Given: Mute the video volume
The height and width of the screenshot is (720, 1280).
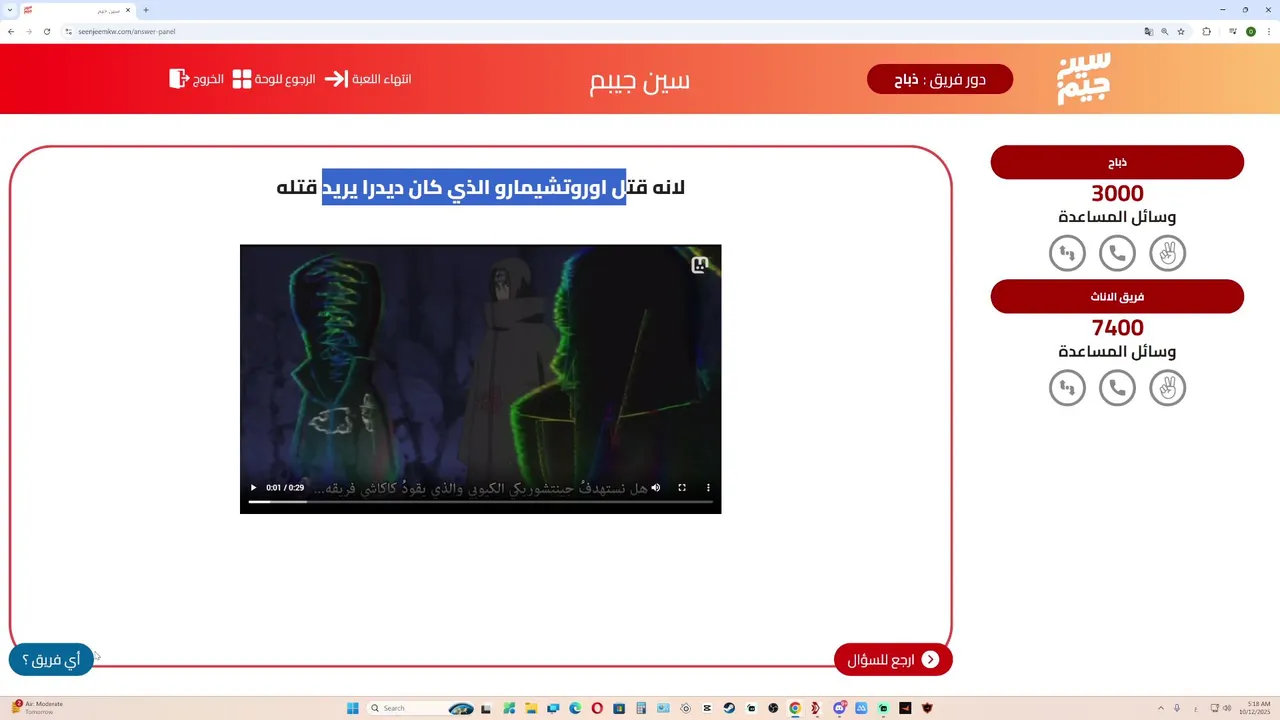Looking at the screenshot, I should point(656,488).
